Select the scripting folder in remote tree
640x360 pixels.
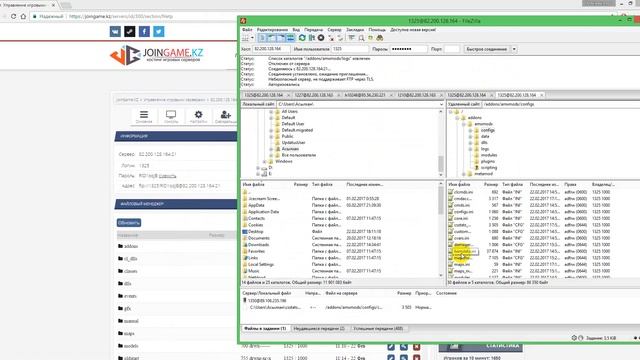click(x=489, y=168)
